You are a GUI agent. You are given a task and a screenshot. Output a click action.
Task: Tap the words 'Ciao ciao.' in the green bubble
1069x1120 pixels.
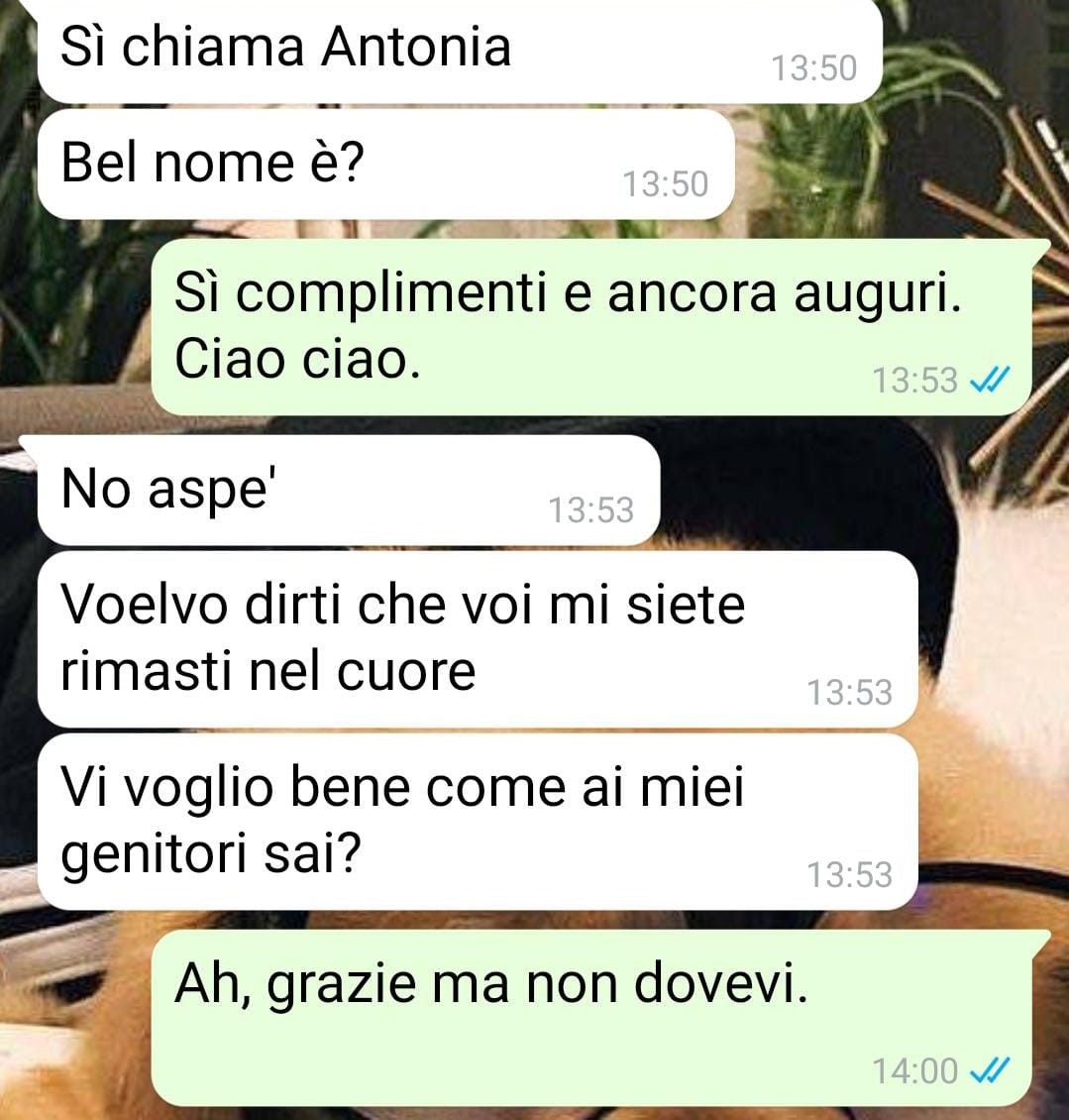(x=297, y=359)
